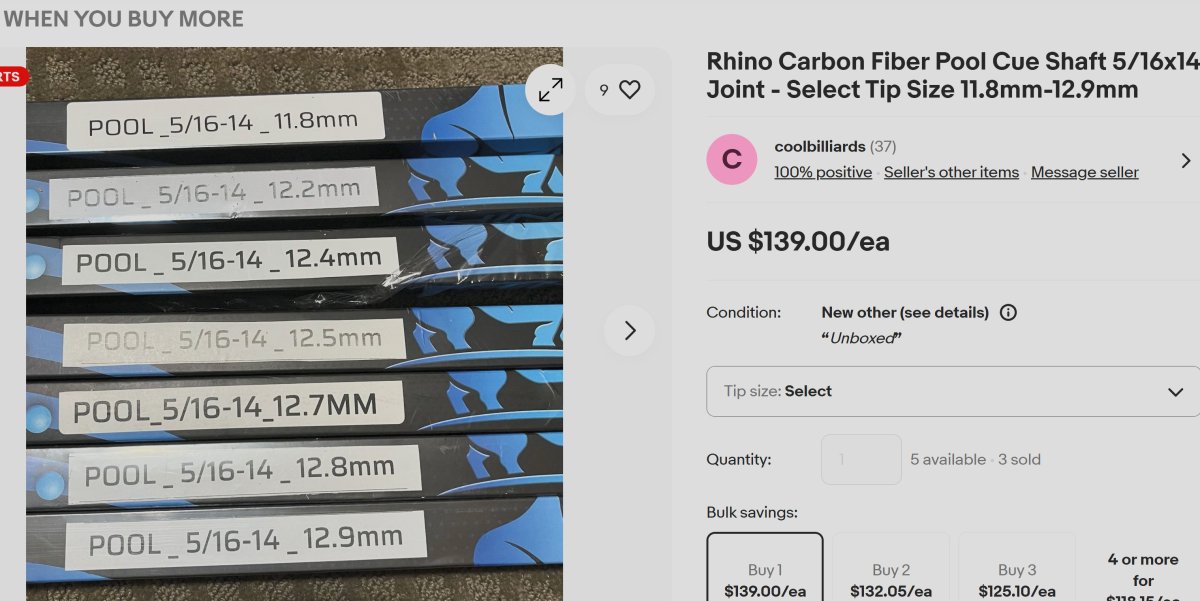Viewport: 1200px width, 601px height.
Task: Click the red deal badge on the photo
Action: 10,77
